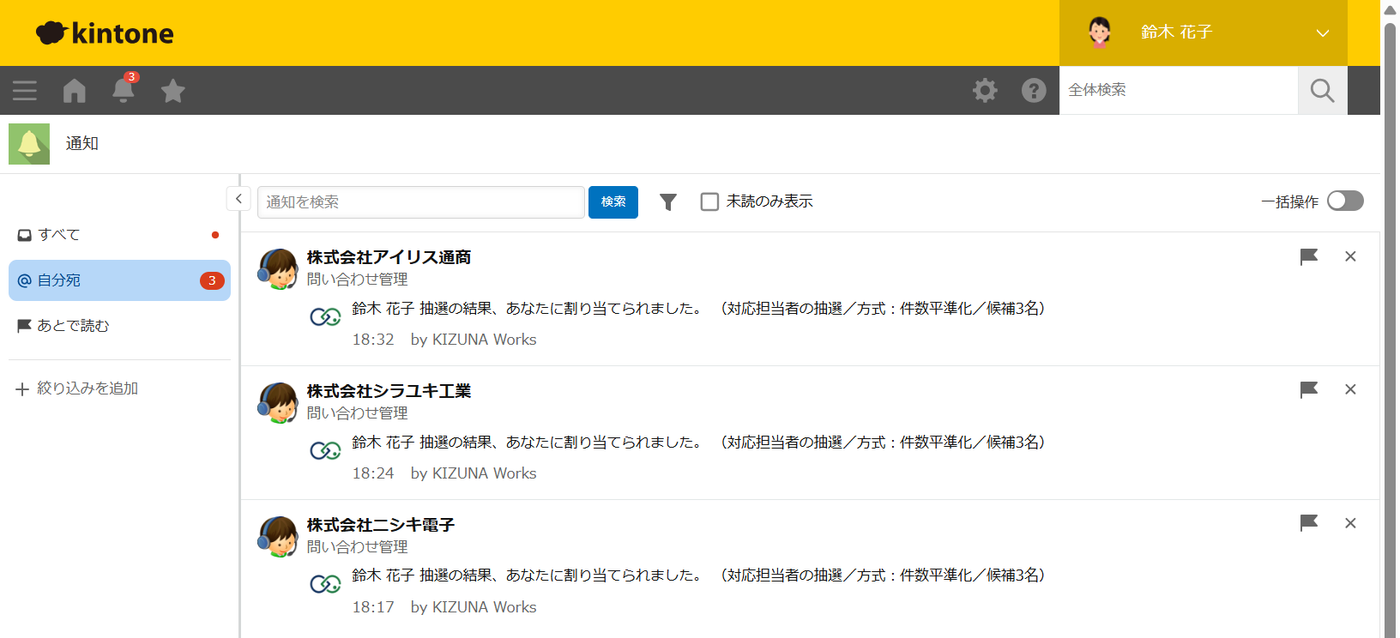Open 株式会社ニシキ電子 notification title
The width and height of the screenshot is (1400, 638).
tap(381, 525)
